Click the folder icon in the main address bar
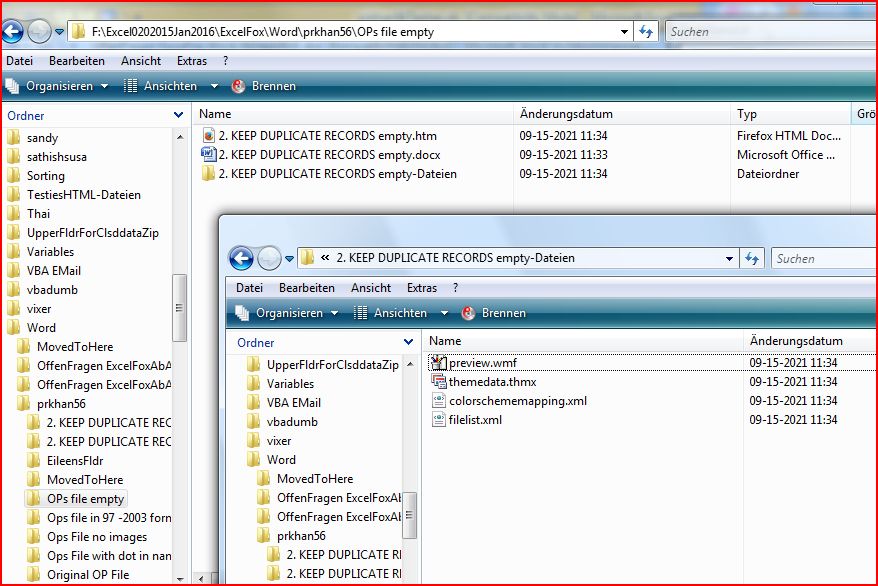Viewport: 878px width, 586px height. click(78, 31)
